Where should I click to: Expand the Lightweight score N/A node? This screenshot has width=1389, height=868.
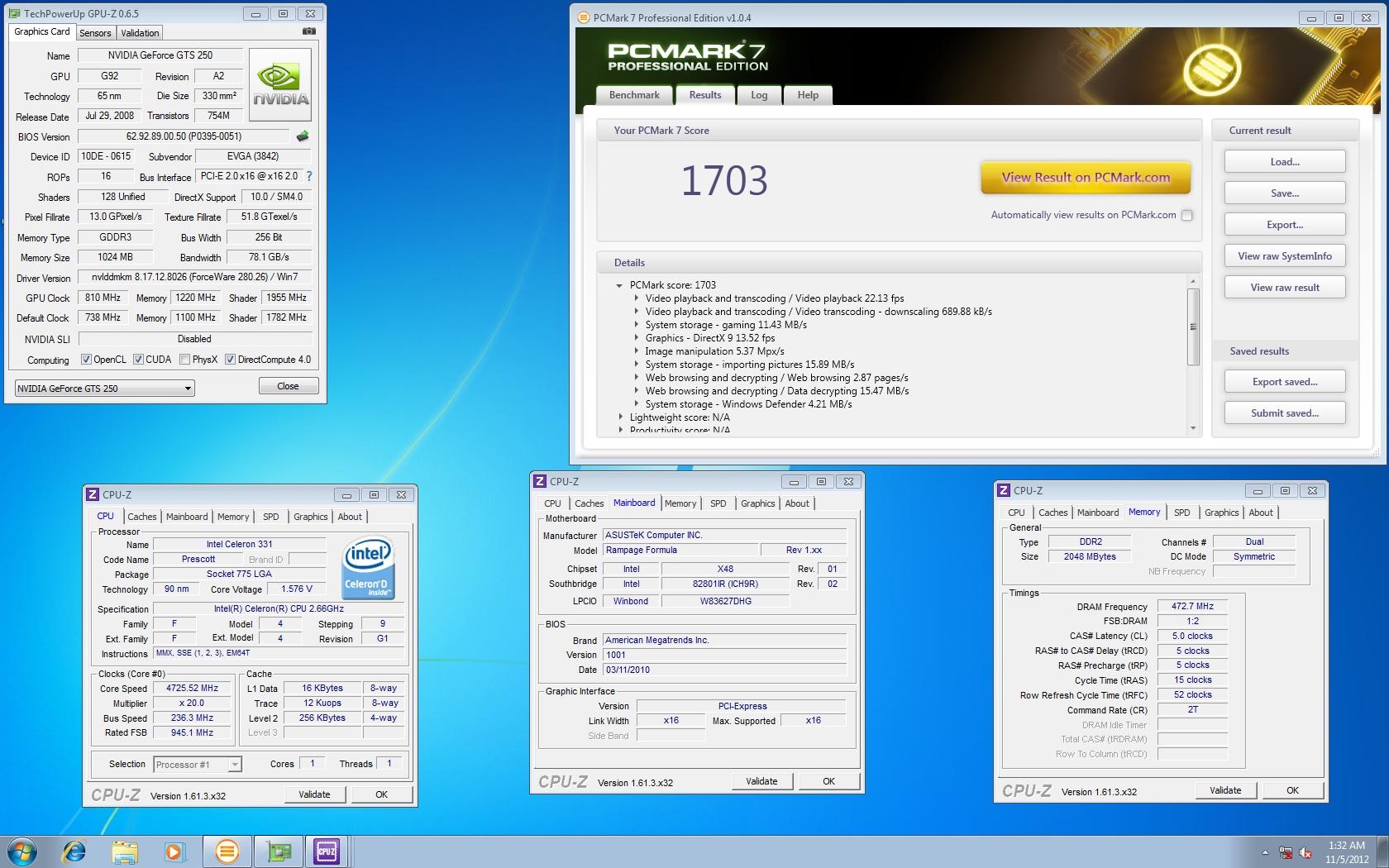tap(620, 417)
